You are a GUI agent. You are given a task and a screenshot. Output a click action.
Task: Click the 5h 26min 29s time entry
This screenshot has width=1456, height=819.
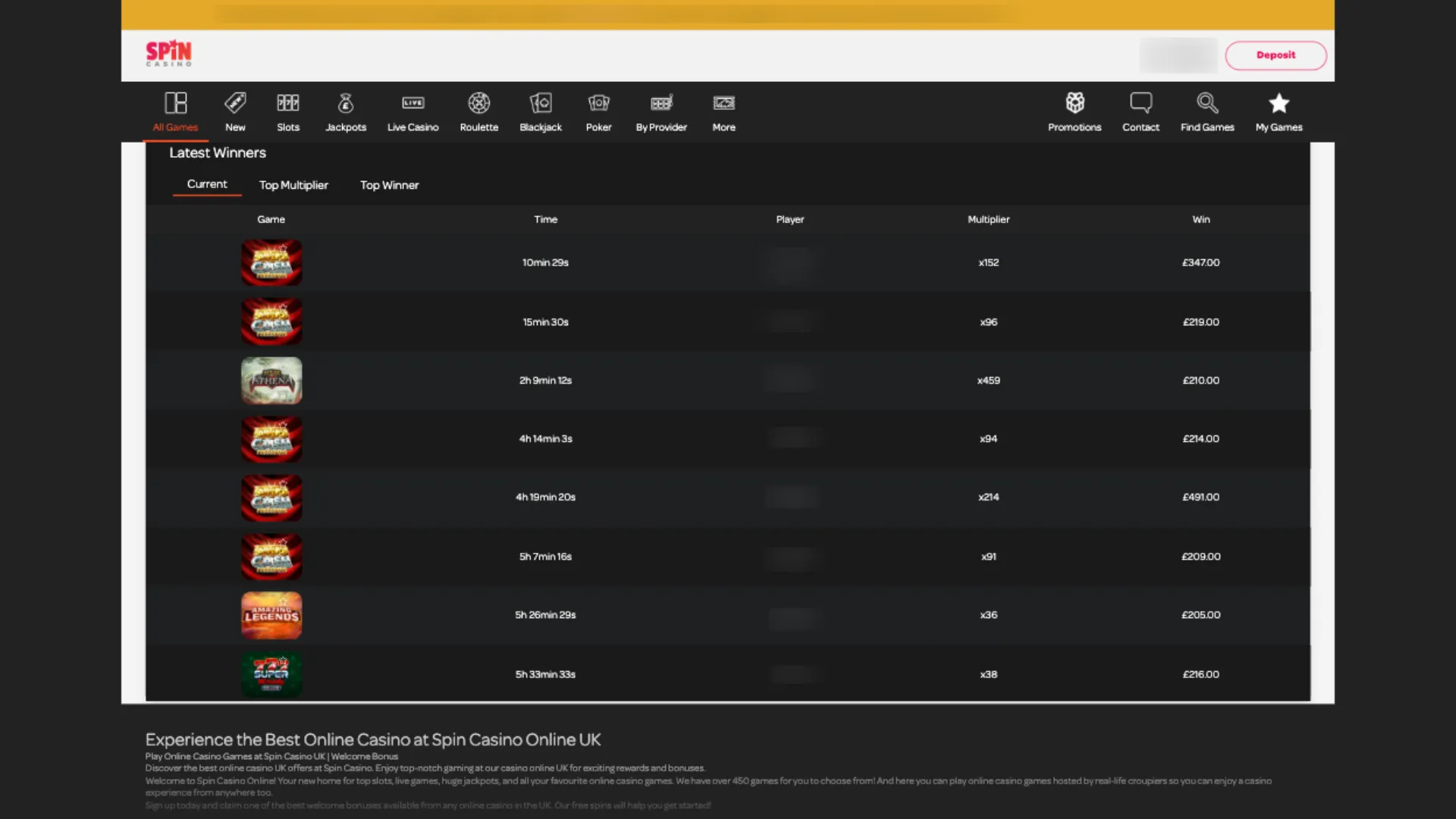[545, 614]
